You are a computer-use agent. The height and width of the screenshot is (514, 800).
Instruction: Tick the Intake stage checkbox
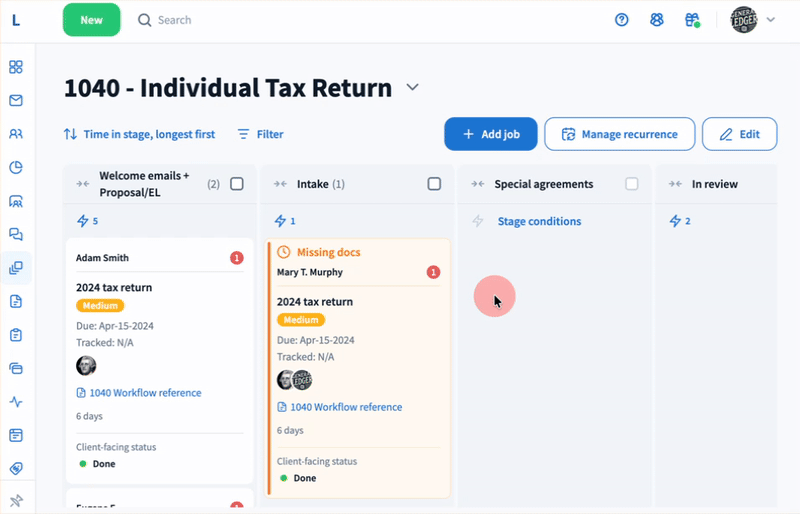pos(434,184)
